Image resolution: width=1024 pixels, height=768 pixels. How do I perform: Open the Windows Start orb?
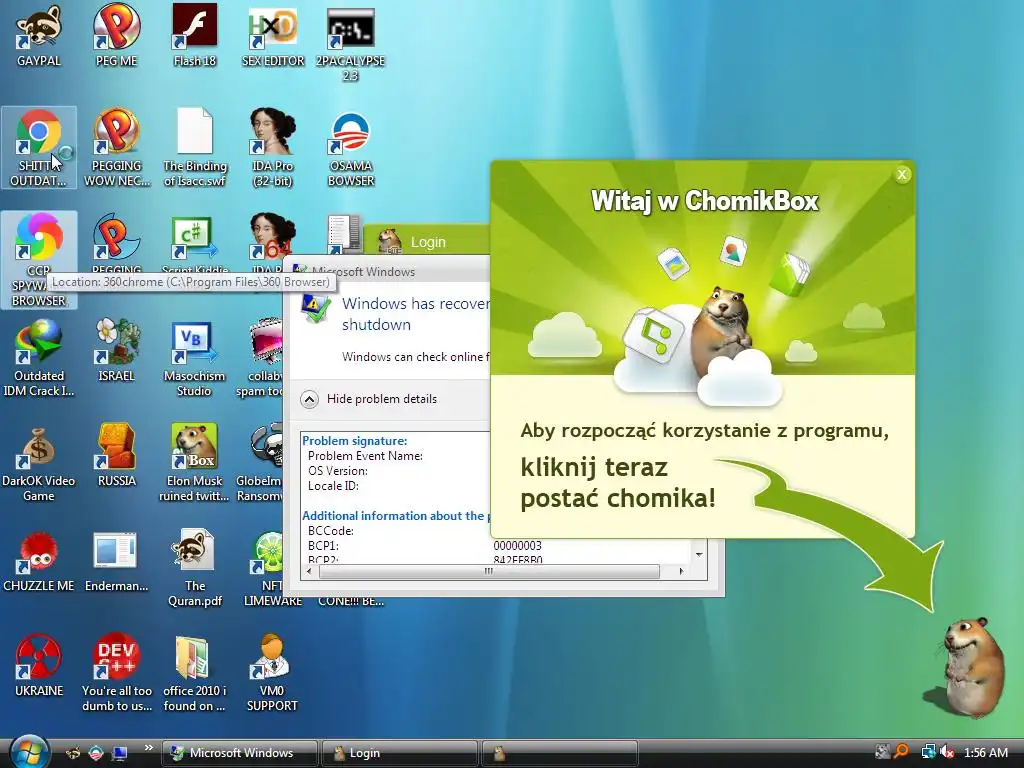coord(29,751)
